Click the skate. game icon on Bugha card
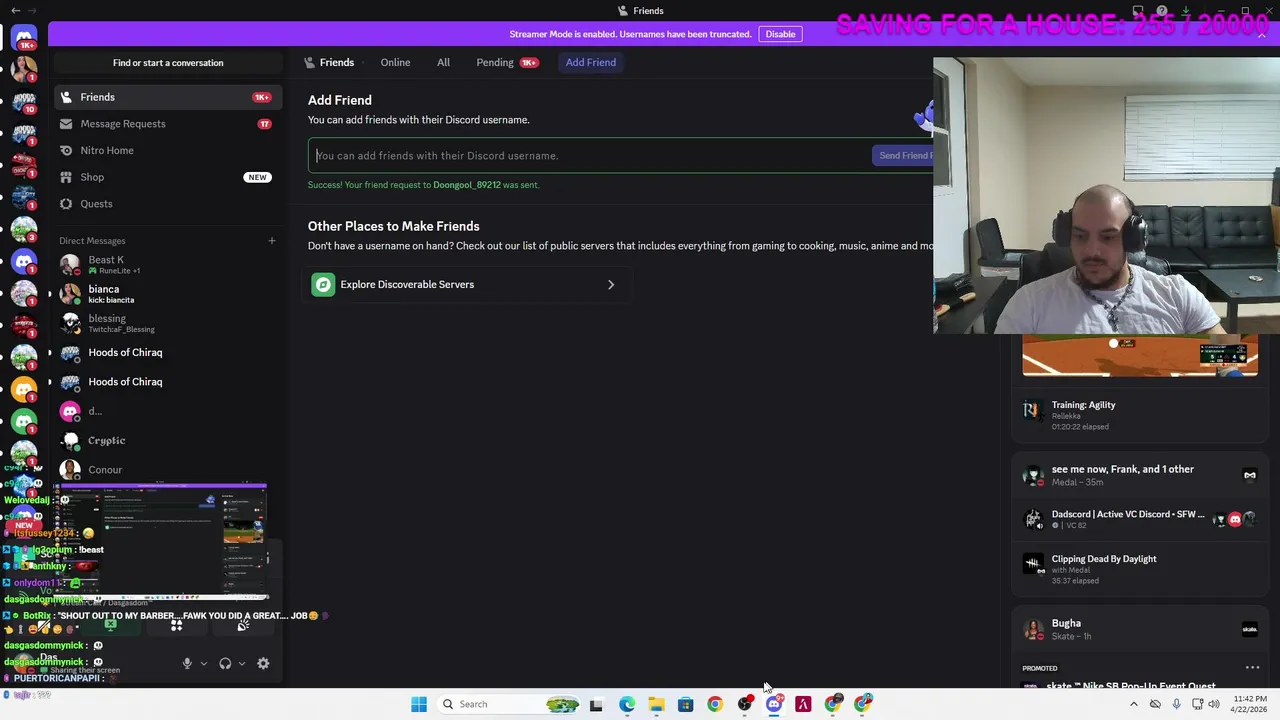 [x=1249, y=629]
